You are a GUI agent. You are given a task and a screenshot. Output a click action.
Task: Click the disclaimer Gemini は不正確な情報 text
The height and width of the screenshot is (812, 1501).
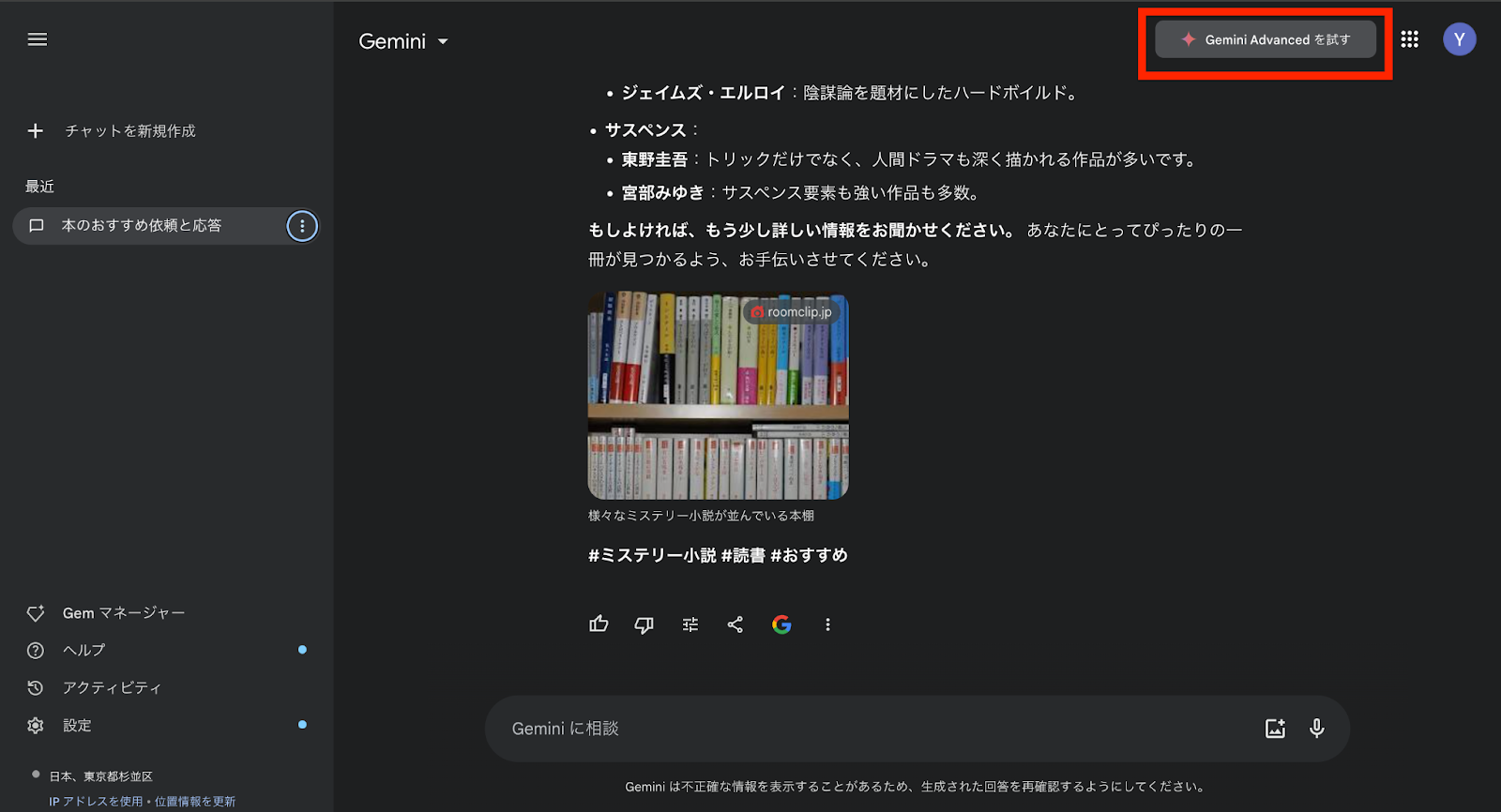[x=916, y=787]
